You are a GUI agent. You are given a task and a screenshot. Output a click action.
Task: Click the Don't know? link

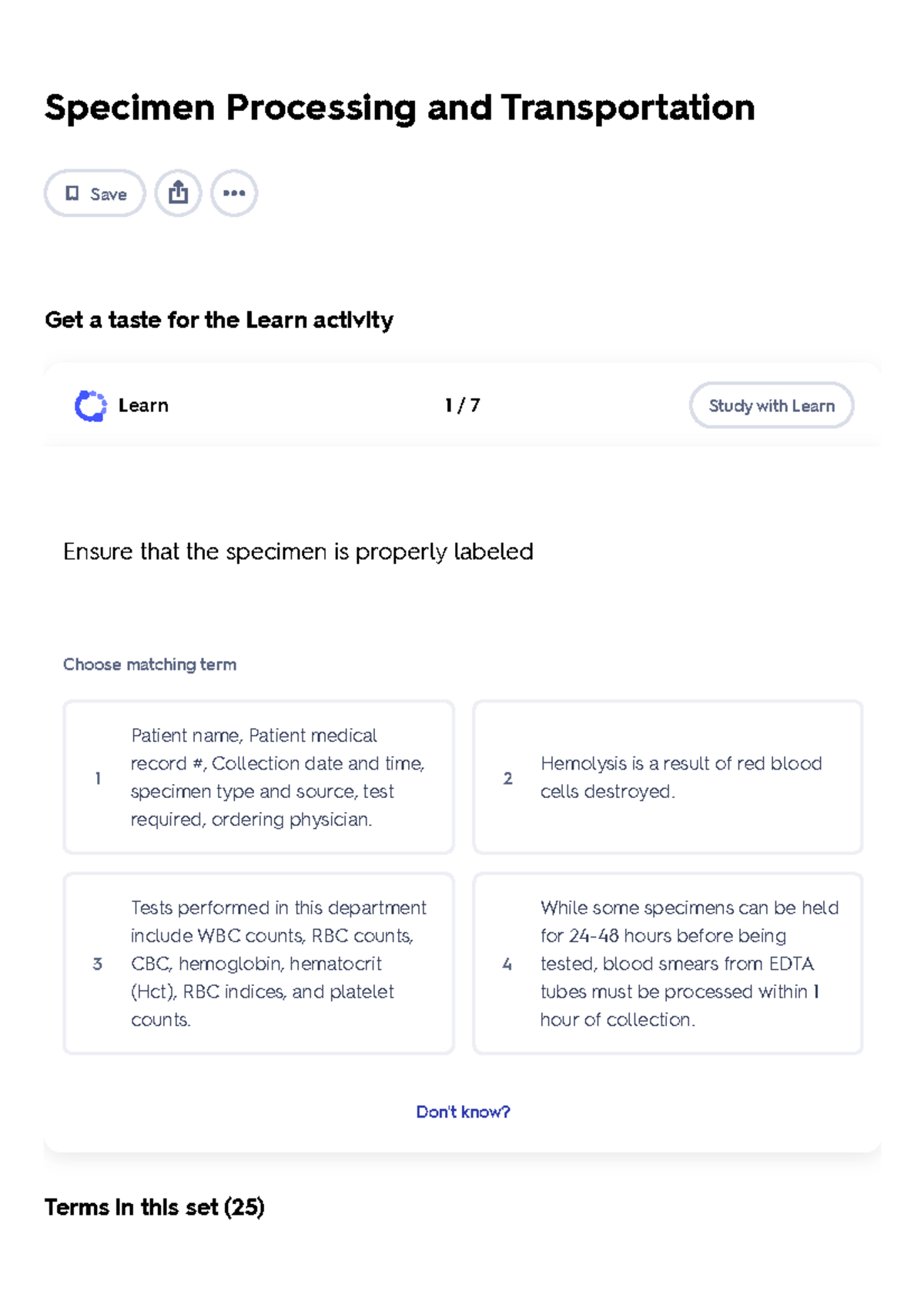(x=463, y=1112)
